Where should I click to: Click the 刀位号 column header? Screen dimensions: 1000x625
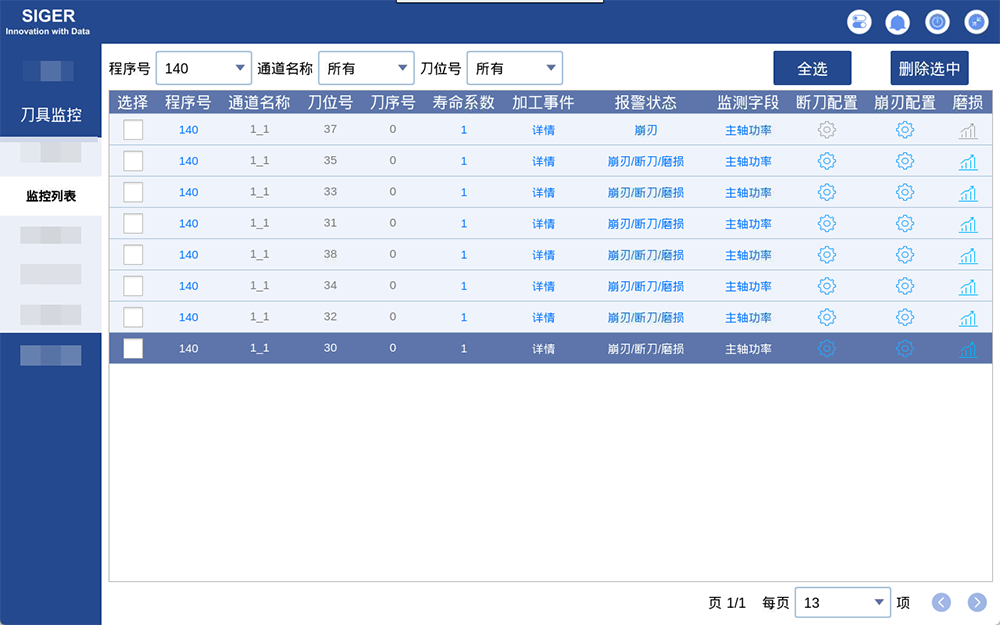(330, 102)
